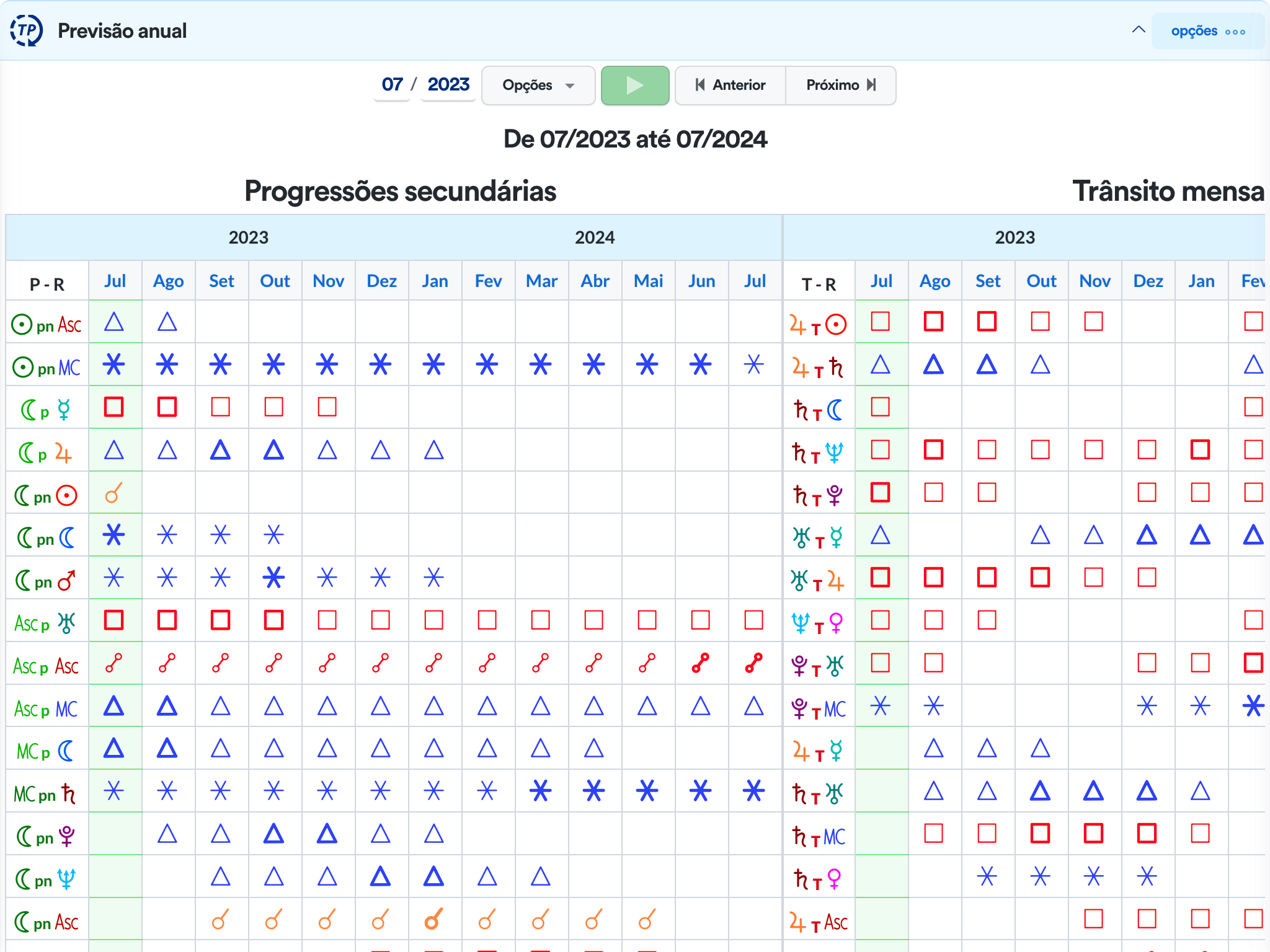1270x952 pixels.
Task: Select Asc p Asc row label
Action: 46,666
